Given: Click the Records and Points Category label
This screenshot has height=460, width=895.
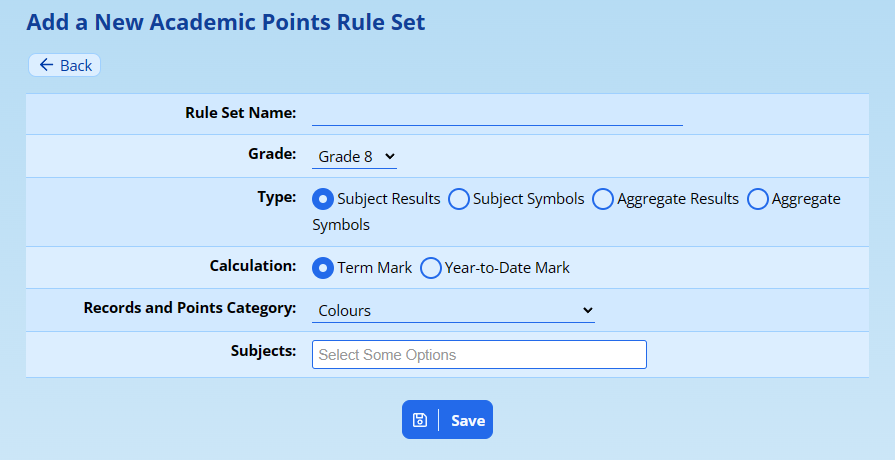Looking at the screenshot, I should [190, 308].
